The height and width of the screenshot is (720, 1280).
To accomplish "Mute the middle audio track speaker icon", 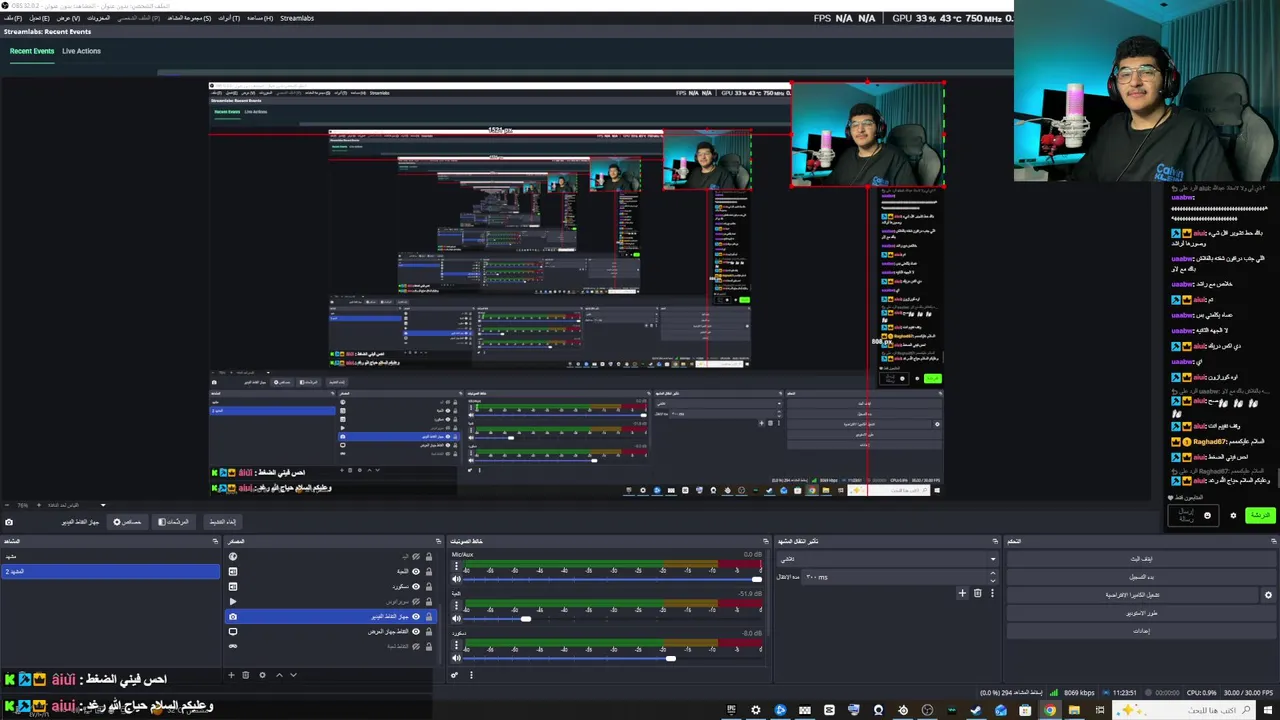I will tap(456, 619).
